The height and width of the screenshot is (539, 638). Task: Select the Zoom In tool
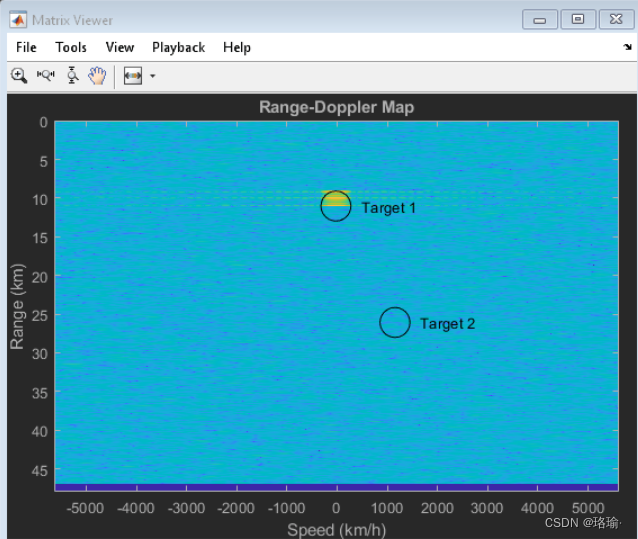(x=19, y=76)
